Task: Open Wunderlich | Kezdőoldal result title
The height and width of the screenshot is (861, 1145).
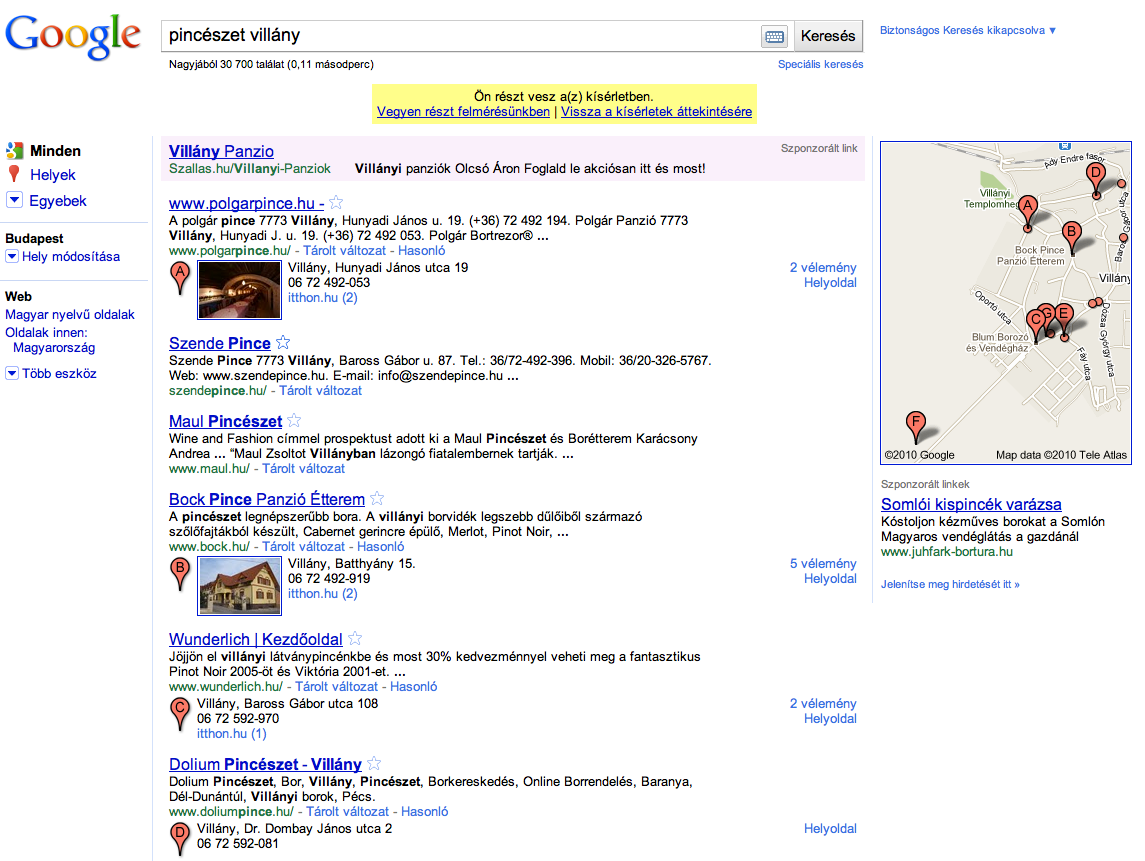Action: pos(256,640)
